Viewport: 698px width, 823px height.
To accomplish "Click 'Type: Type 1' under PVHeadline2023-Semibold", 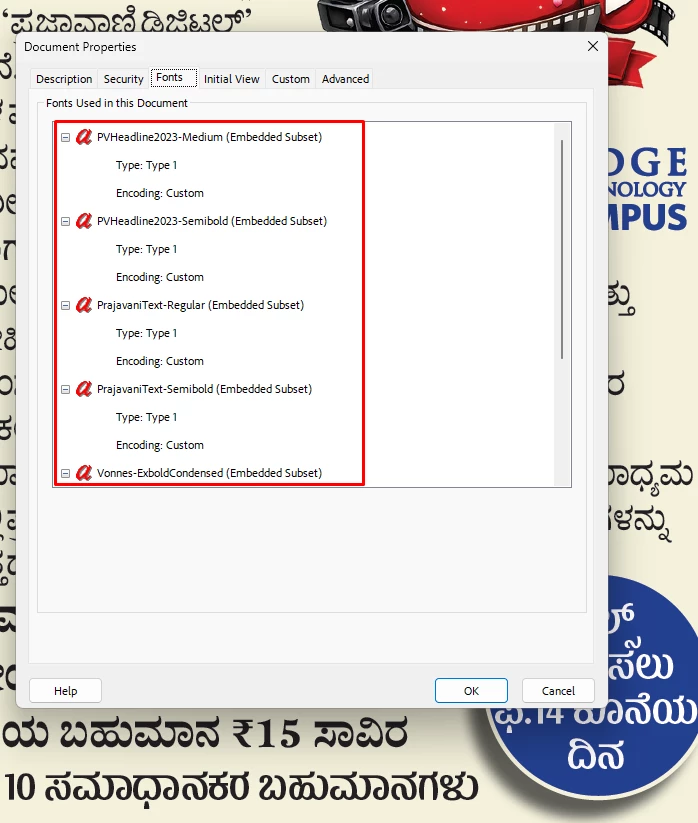I will [x=146, y=249].
